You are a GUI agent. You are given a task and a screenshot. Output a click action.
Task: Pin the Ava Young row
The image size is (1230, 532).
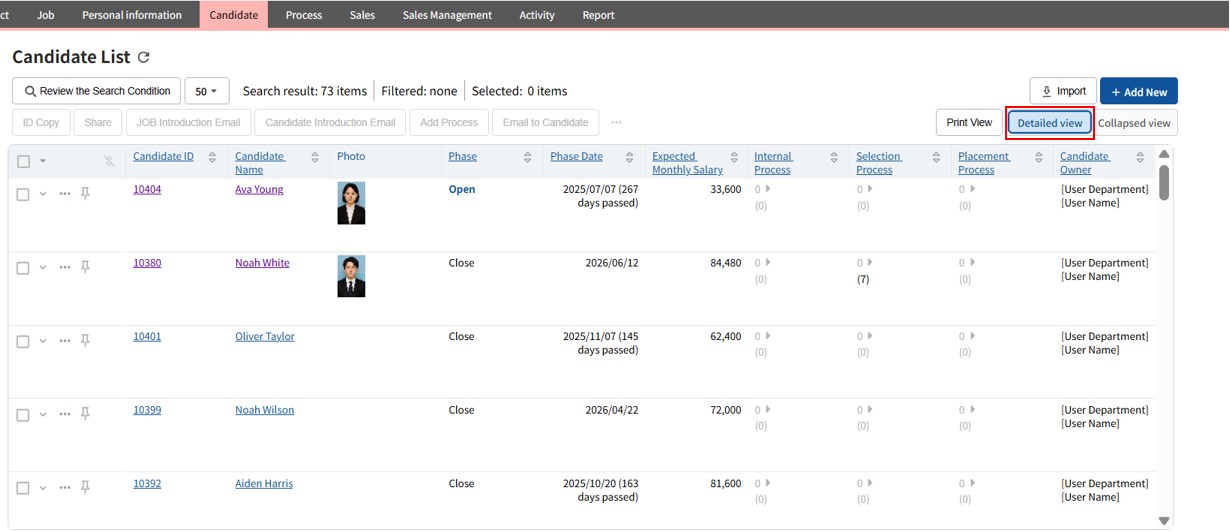click(x=85, y=194)
